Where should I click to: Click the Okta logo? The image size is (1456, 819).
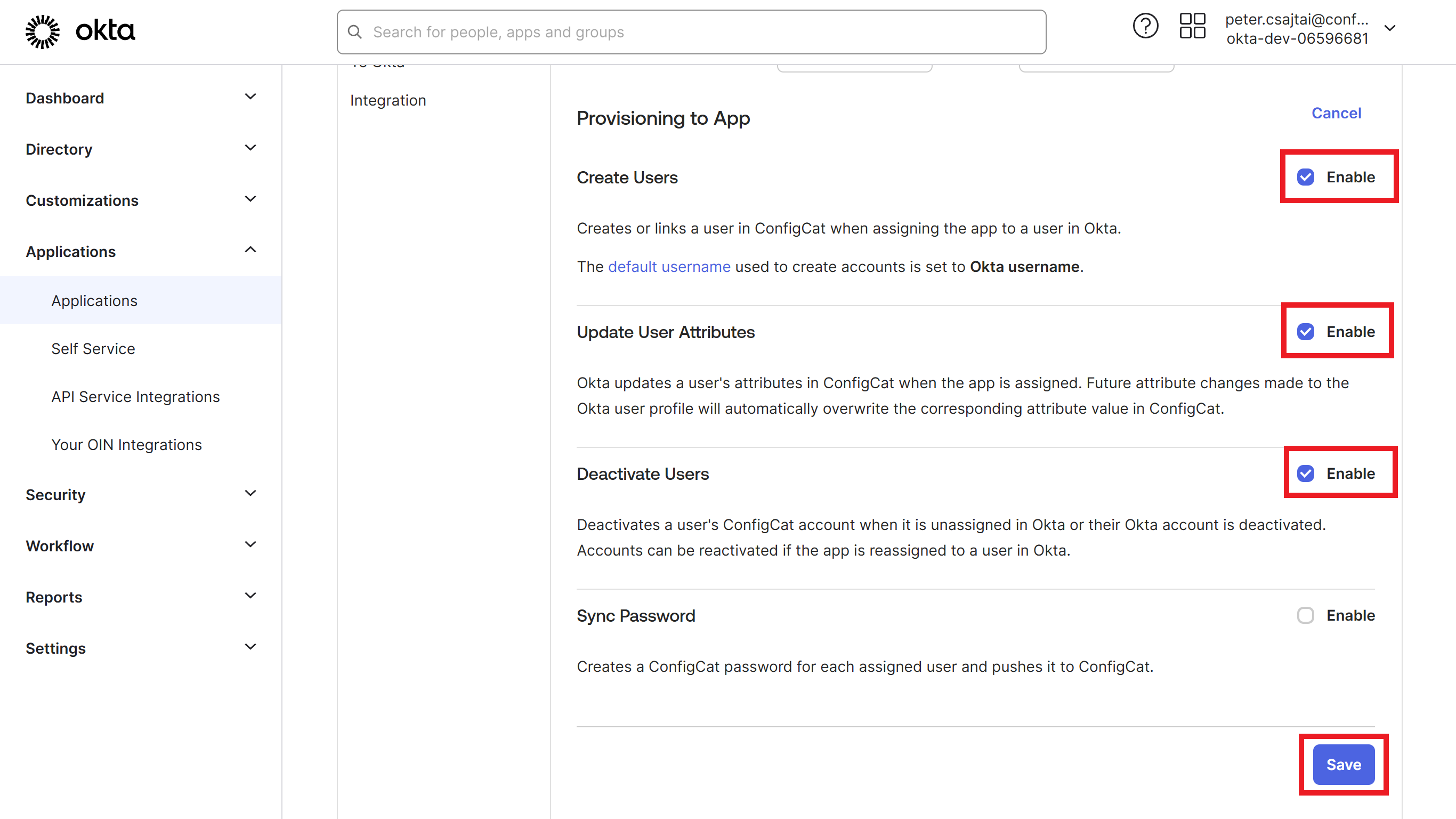click(x=79, y=31)
